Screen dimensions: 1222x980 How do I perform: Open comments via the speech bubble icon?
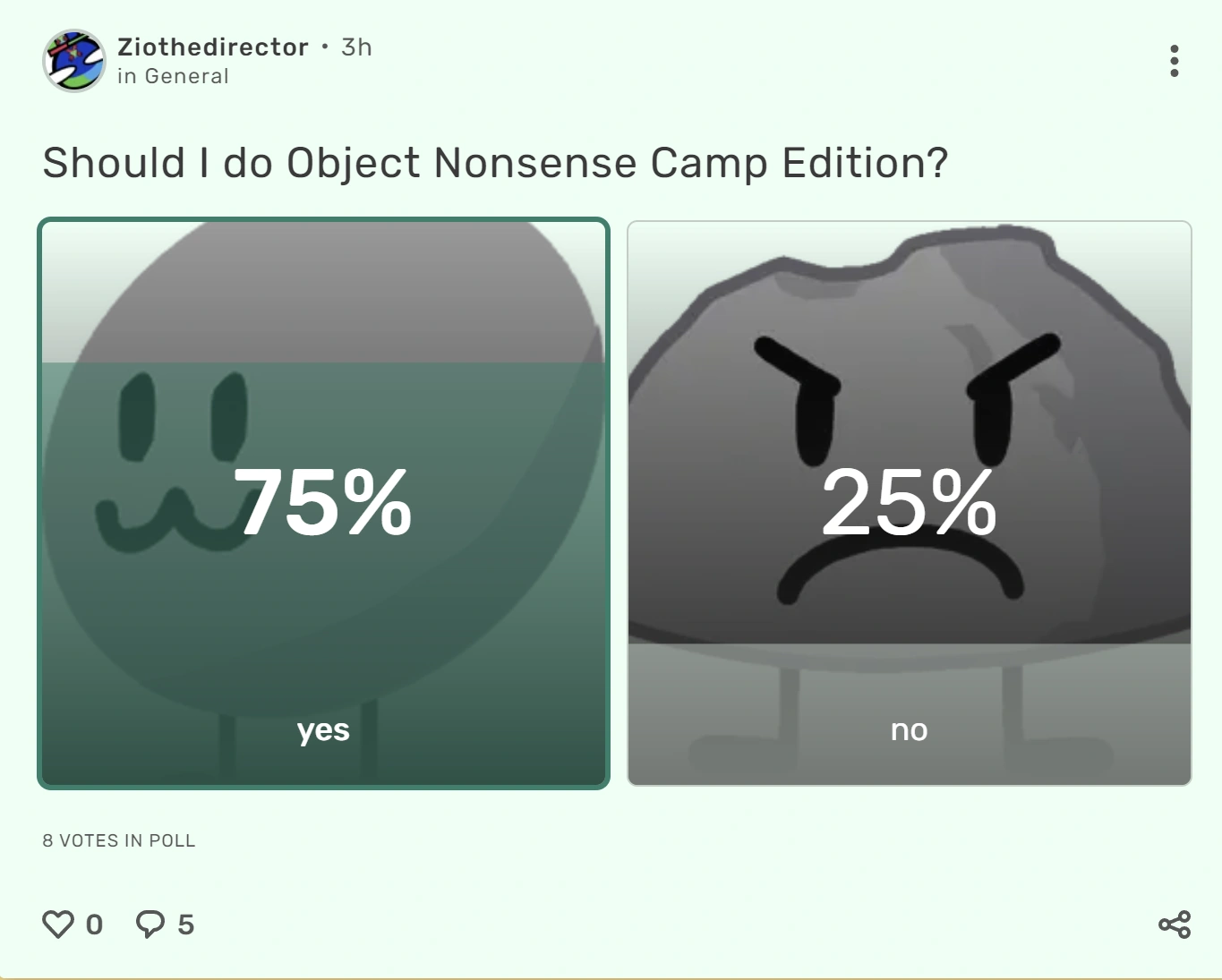tap(150, 924)
